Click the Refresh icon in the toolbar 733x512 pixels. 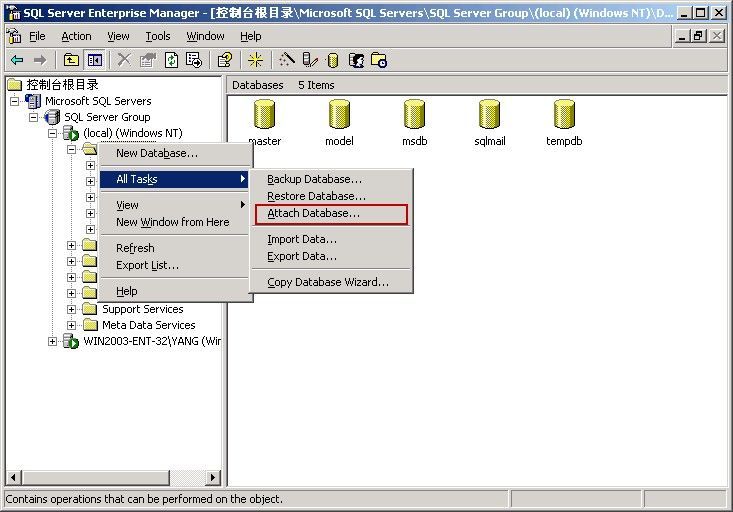(171, 60)
